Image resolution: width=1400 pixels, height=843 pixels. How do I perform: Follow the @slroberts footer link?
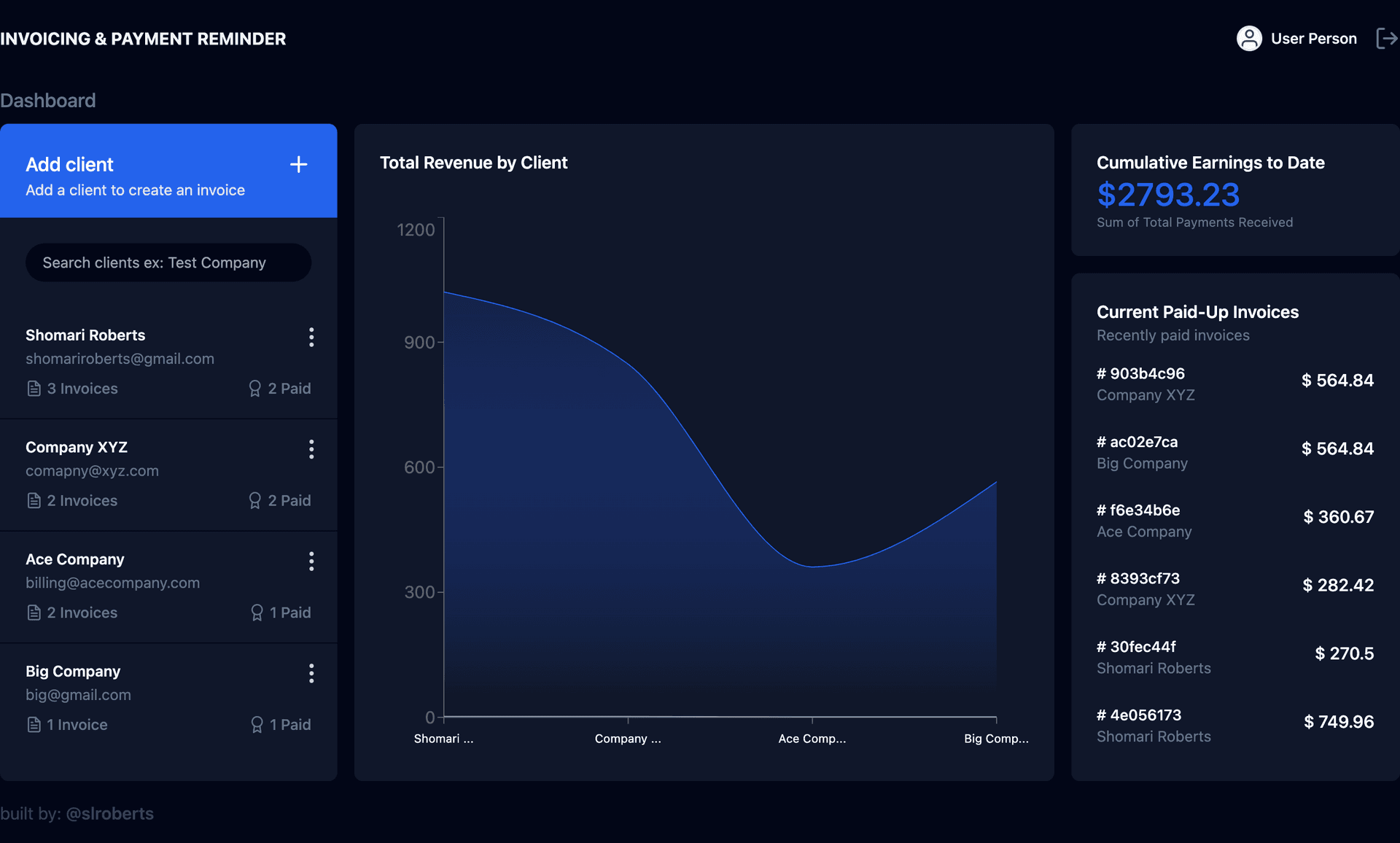tap(109, 814)
